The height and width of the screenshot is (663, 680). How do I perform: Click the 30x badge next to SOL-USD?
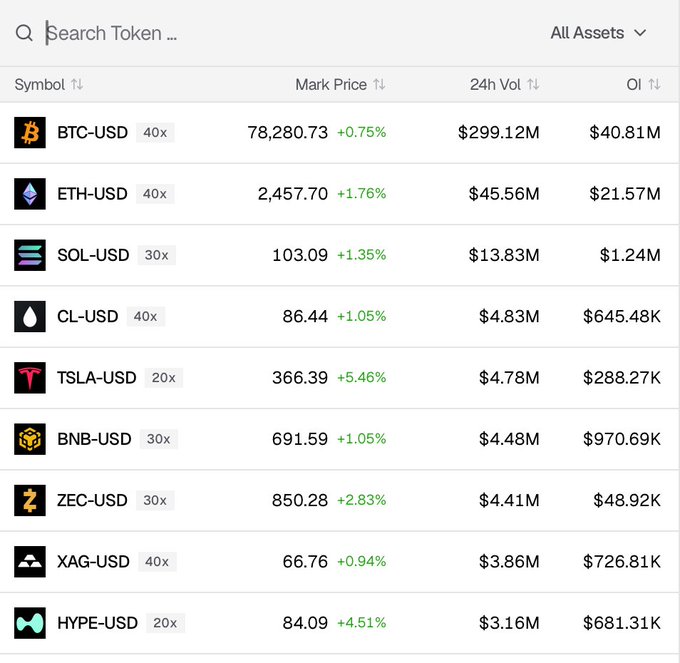click(x=157, y=255)
